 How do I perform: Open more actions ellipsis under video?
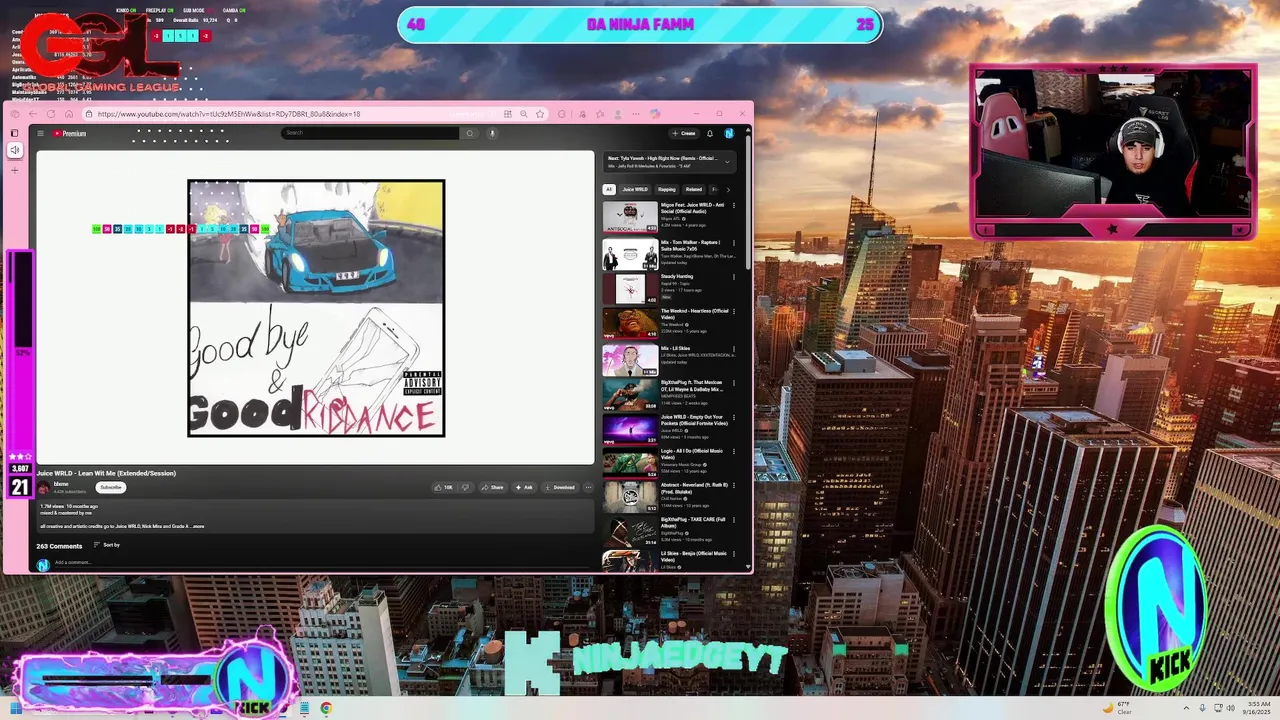click(588, 487)
